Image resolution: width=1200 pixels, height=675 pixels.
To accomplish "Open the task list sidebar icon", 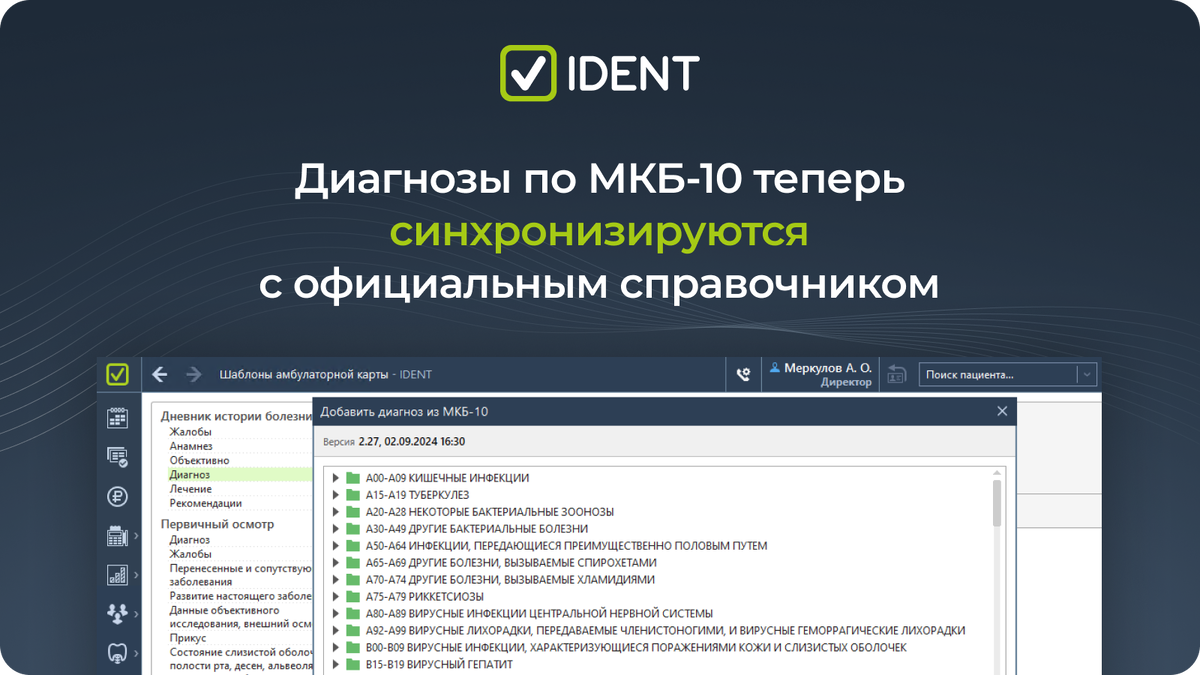I will [x=117, y=457].
